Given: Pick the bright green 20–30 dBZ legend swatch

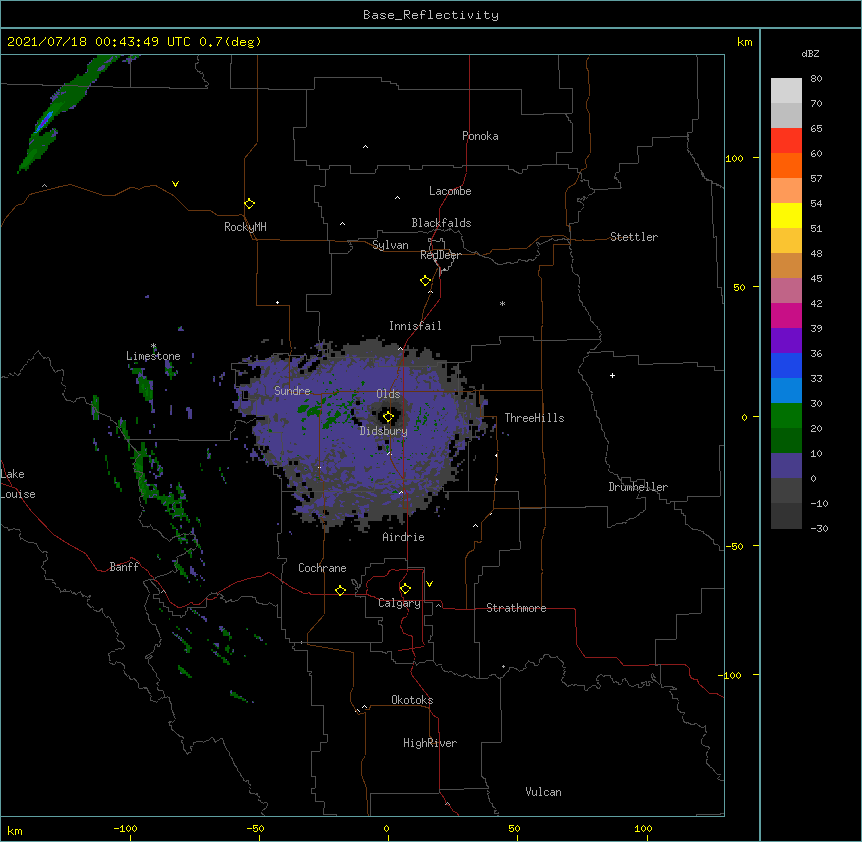Looking at the screenshot, I should click(786, 416).
